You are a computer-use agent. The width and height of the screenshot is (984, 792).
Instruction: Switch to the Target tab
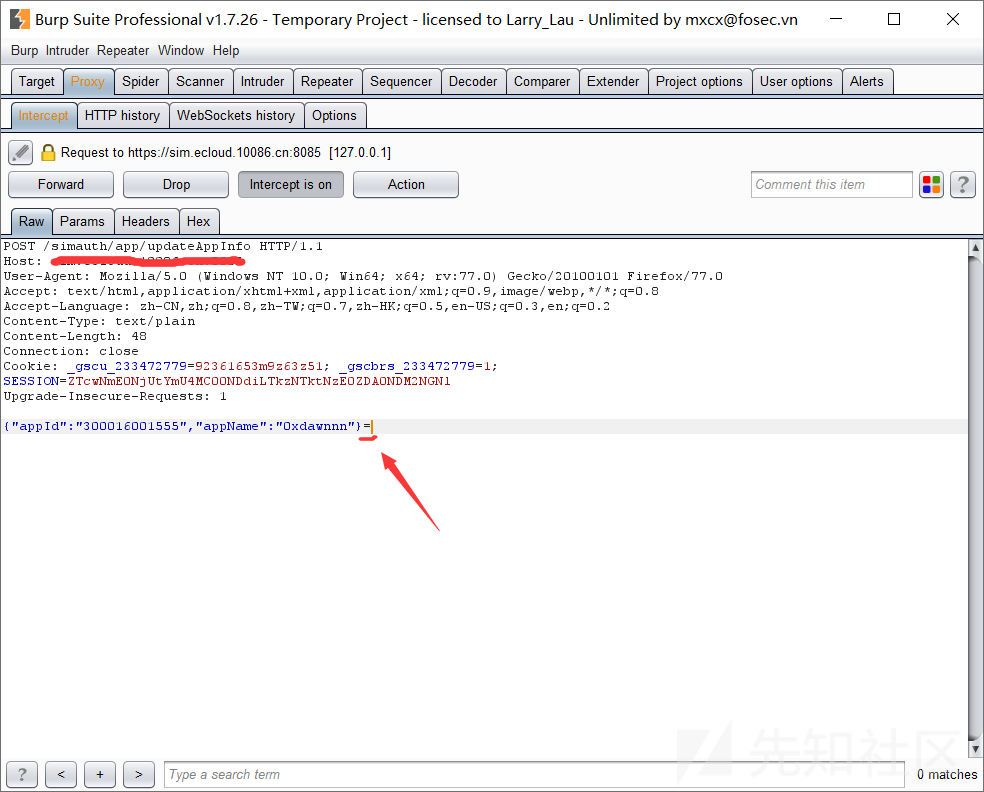(x=37, y=82)
